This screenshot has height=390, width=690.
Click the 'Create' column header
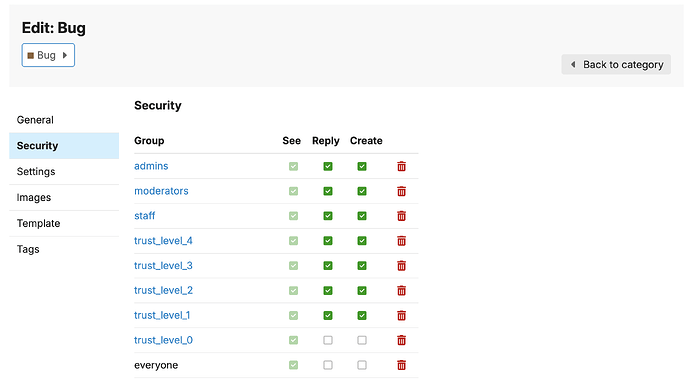(366, 141)
